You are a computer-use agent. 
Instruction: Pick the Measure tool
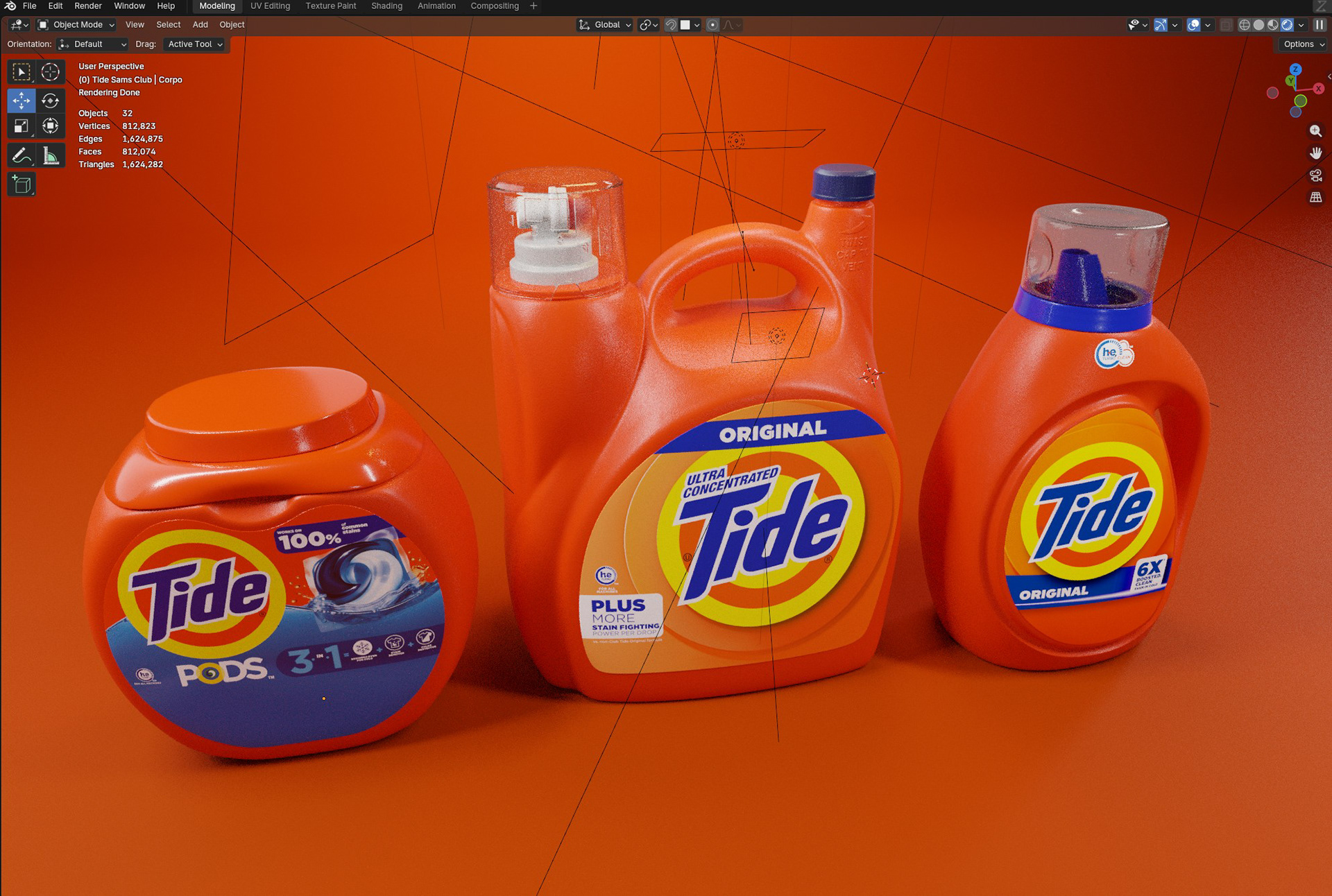click(50, 155)
